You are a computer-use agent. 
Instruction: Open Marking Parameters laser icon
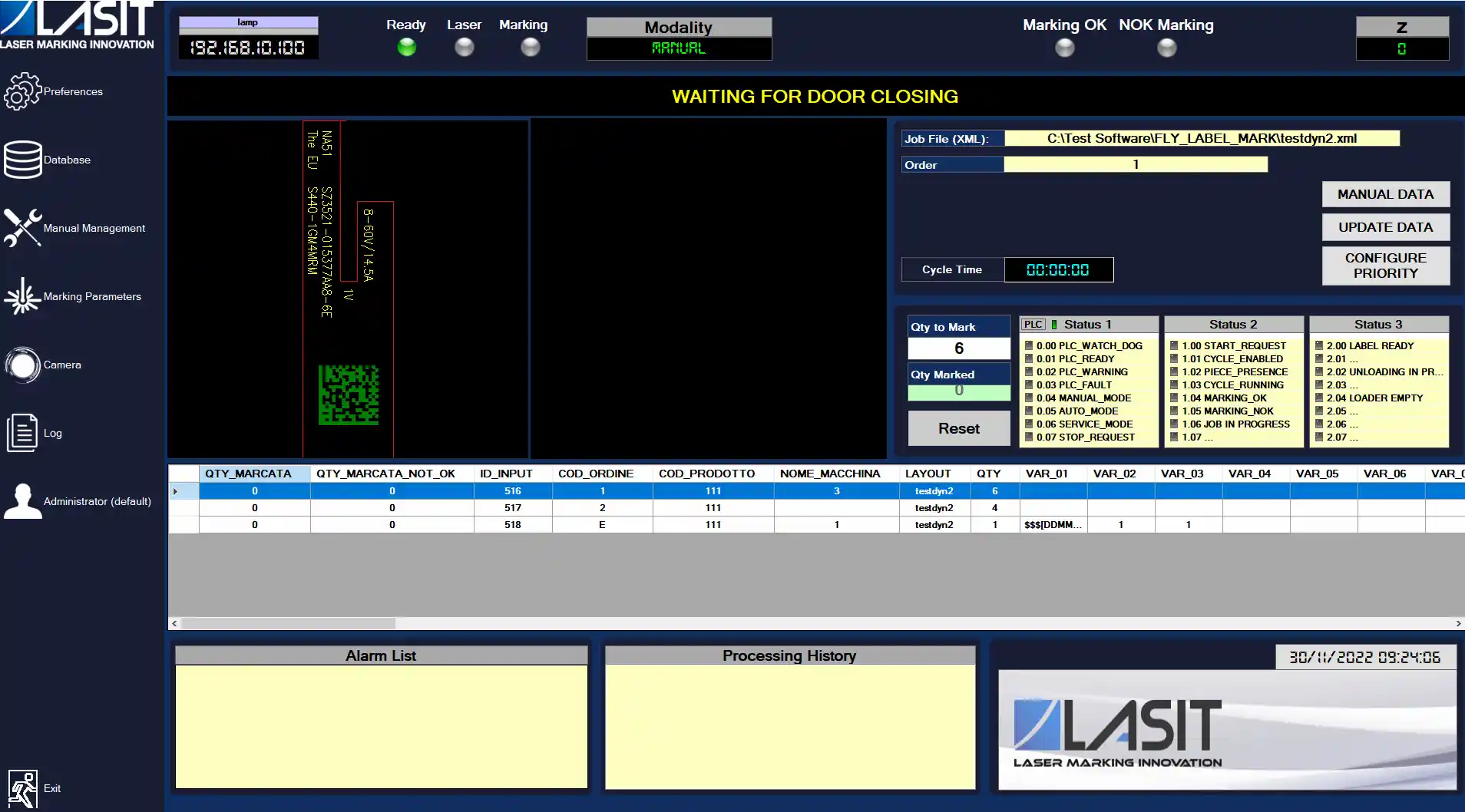tap(22, 296)
